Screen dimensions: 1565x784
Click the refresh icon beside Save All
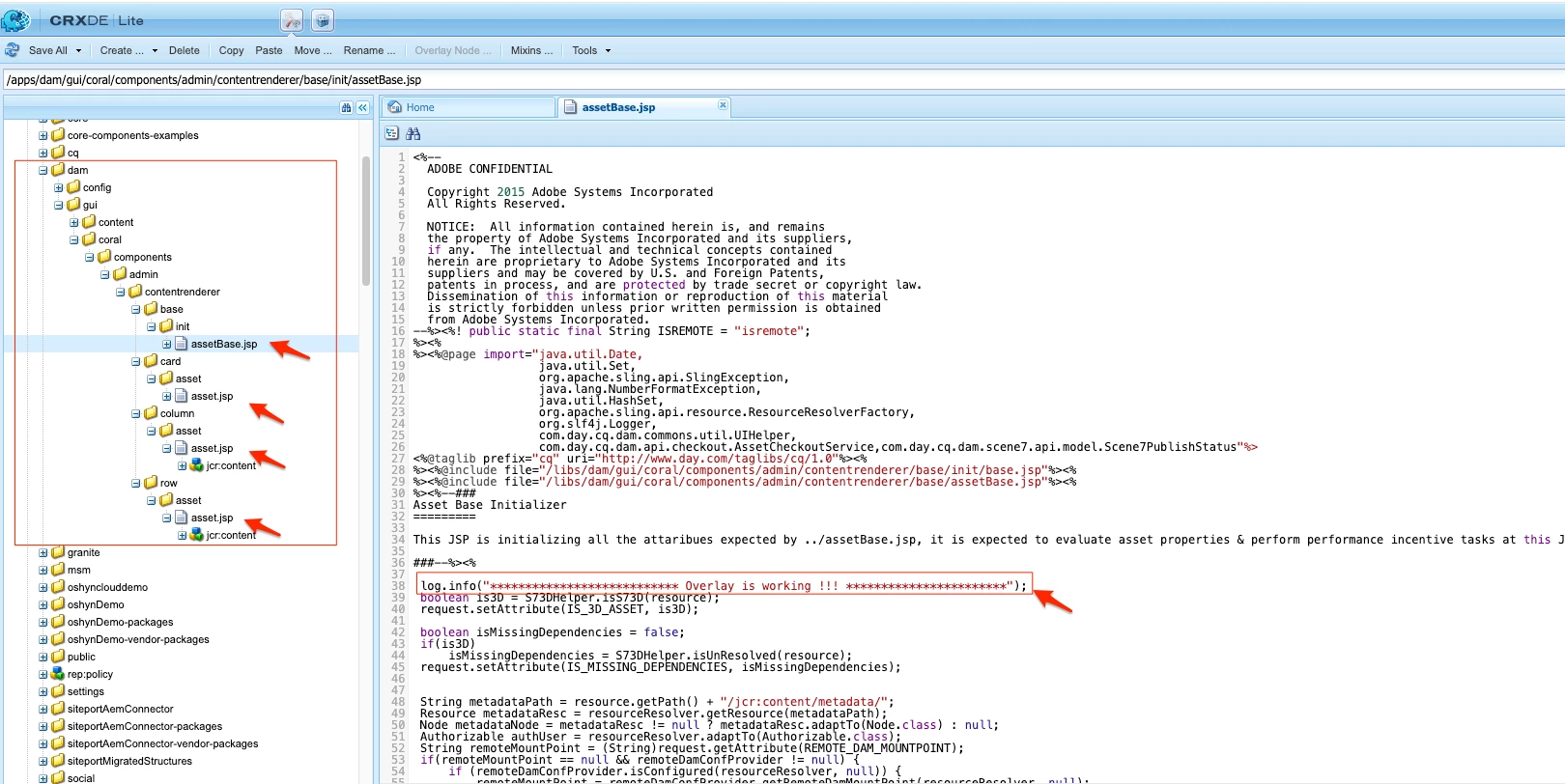point(13,50)
